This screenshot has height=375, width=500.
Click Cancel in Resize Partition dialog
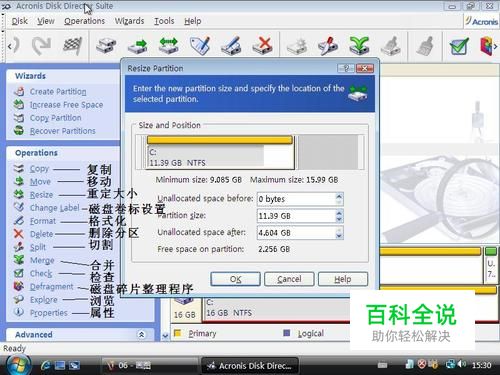[x=289, y=279]
